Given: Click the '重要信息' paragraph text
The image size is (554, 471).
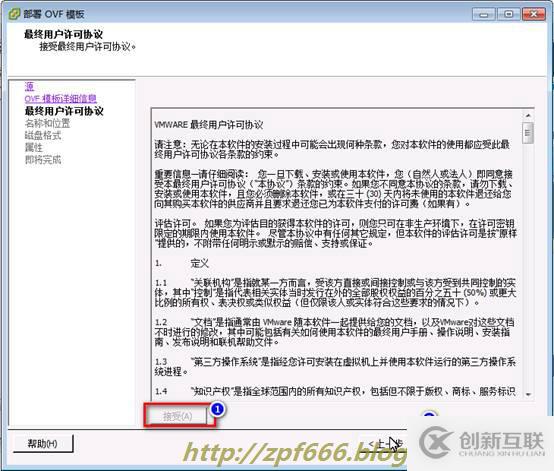Looking at the screenshot, I should pos(334,189).
